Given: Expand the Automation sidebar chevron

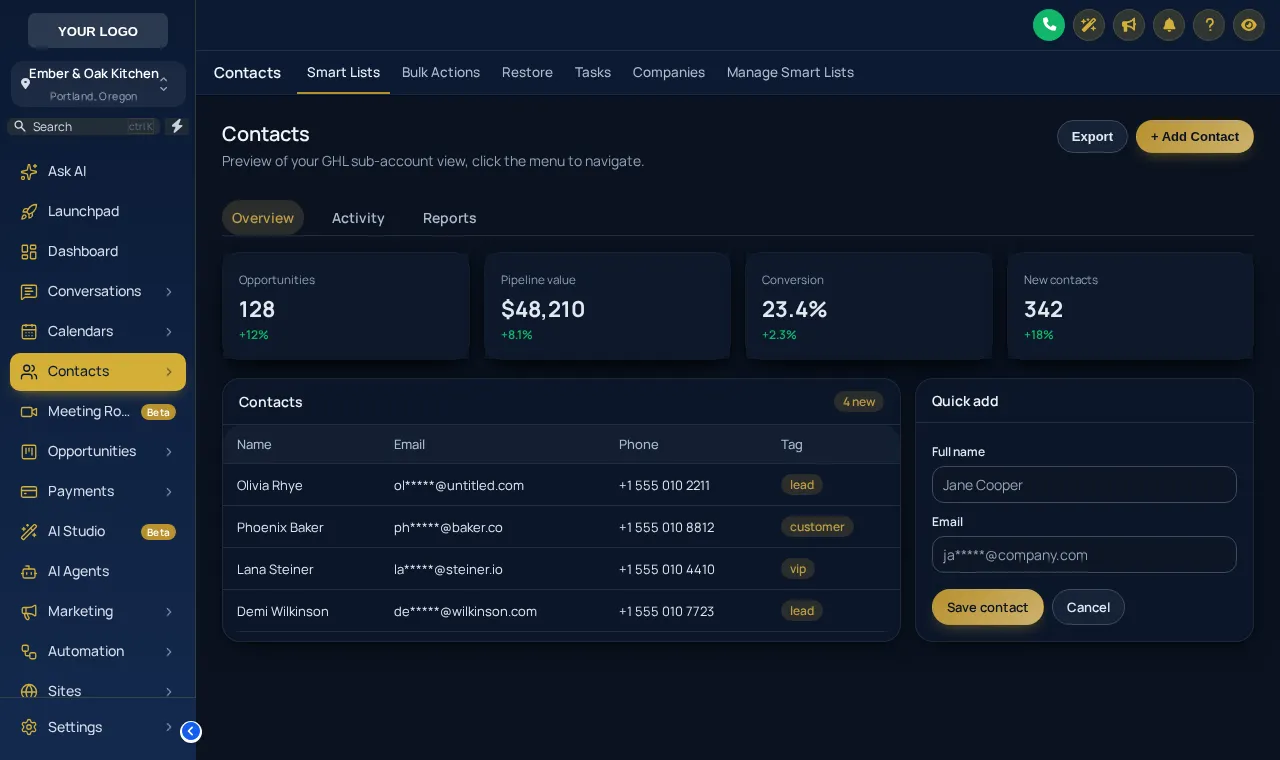Looking at the screenshot, I should pos(169,652).
